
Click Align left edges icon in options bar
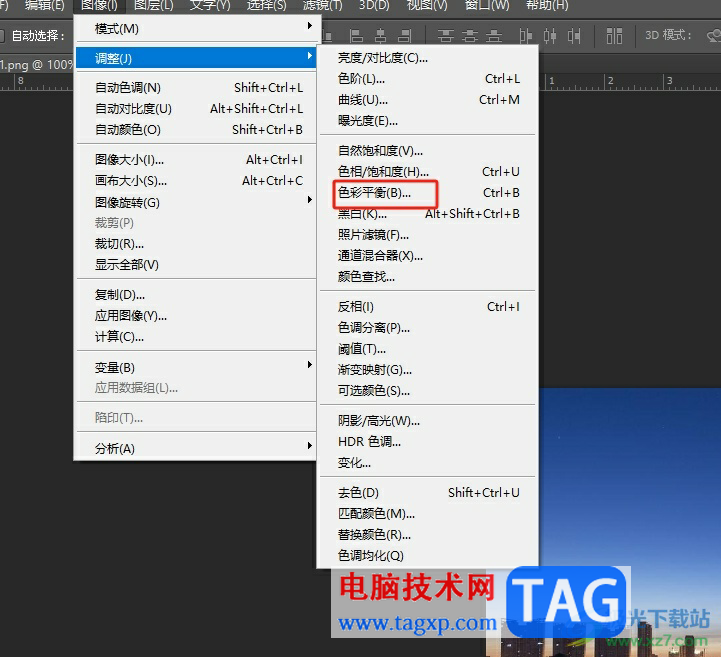(x=356, y=35)
